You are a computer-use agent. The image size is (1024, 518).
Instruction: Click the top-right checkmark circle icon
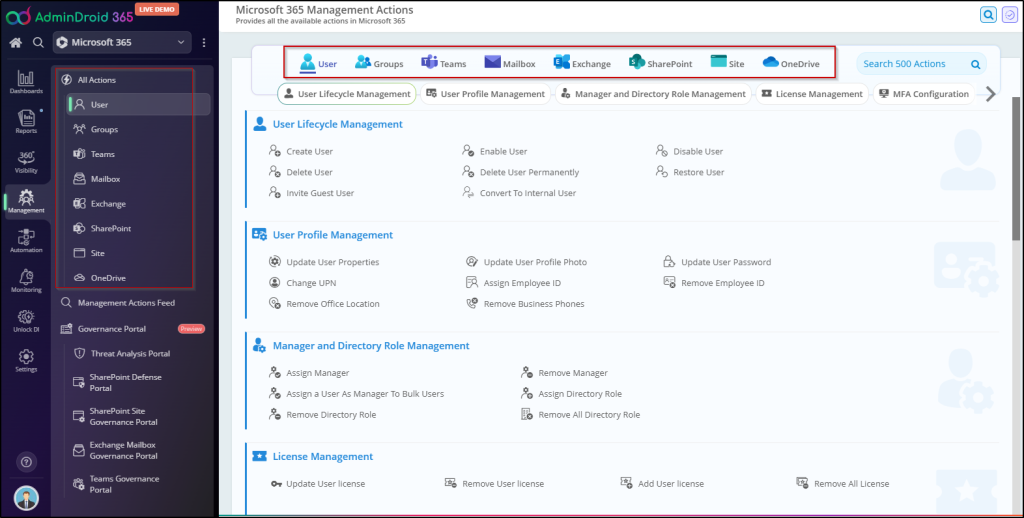coord(1010,14)
